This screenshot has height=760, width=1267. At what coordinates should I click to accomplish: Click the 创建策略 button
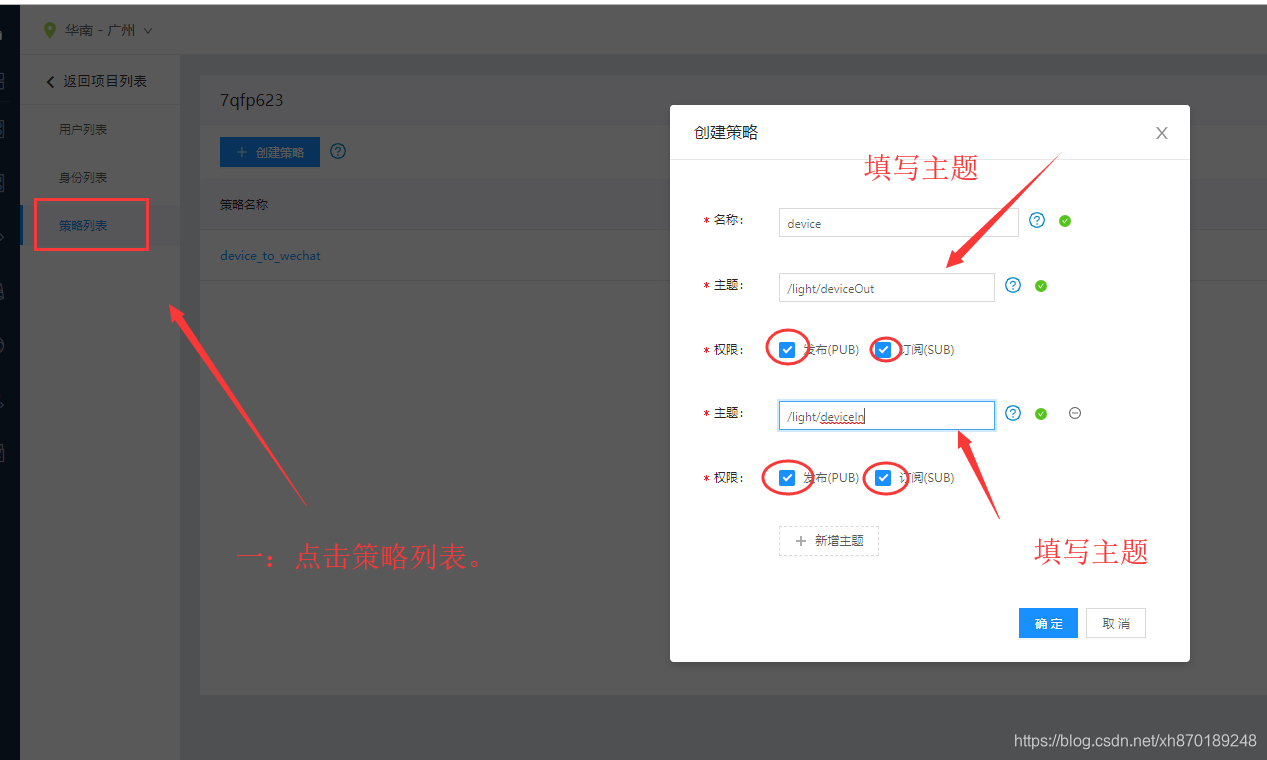pos(270,152)
